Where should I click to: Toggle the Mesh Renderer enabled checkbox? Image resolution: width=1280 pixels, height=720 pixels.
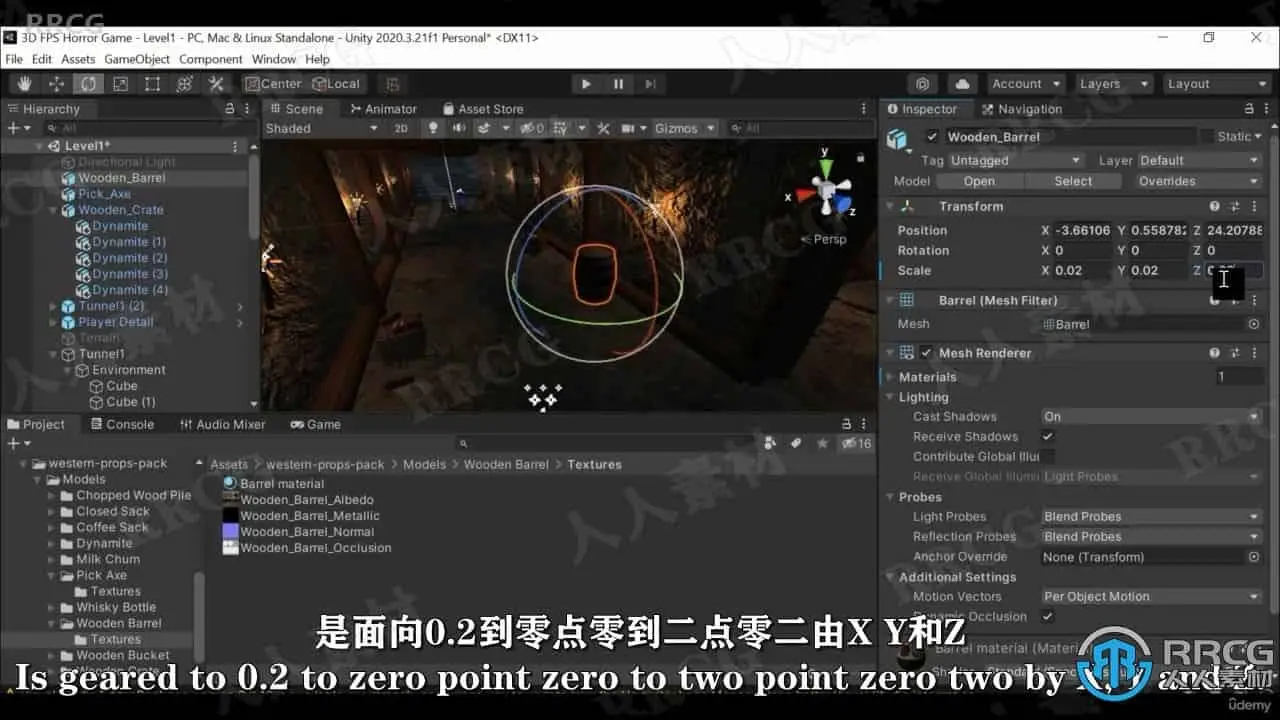pos(927,353)
